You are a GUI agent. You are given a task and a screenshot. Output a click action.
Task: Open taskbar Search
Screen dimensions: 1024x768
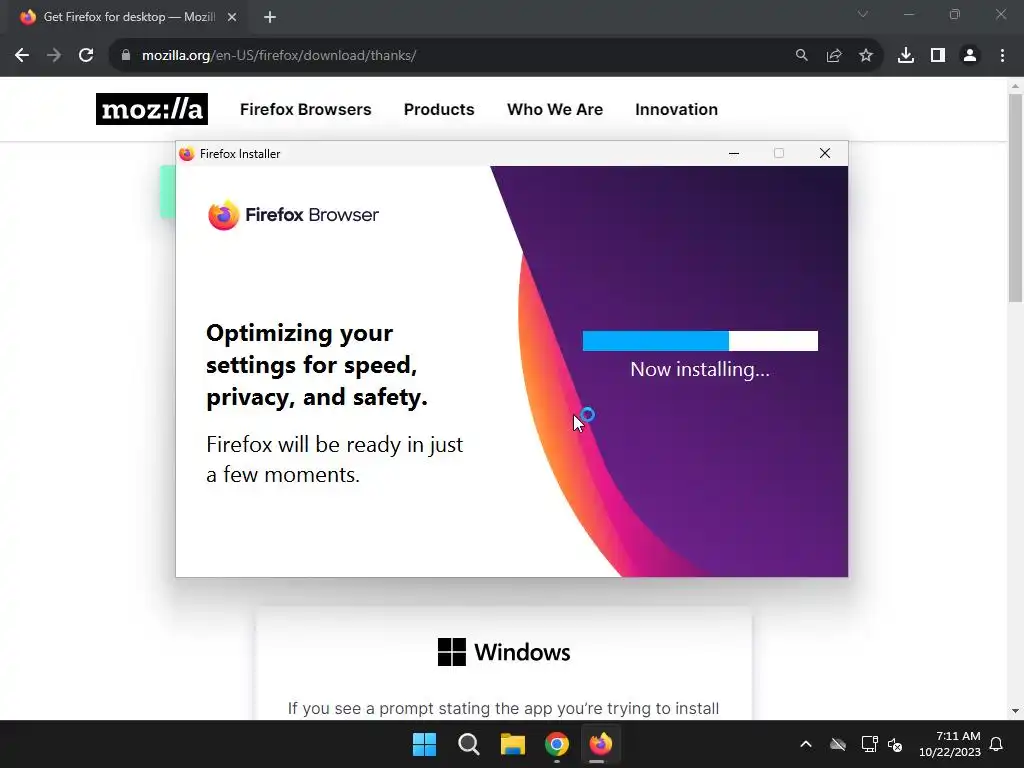[468, 744]
